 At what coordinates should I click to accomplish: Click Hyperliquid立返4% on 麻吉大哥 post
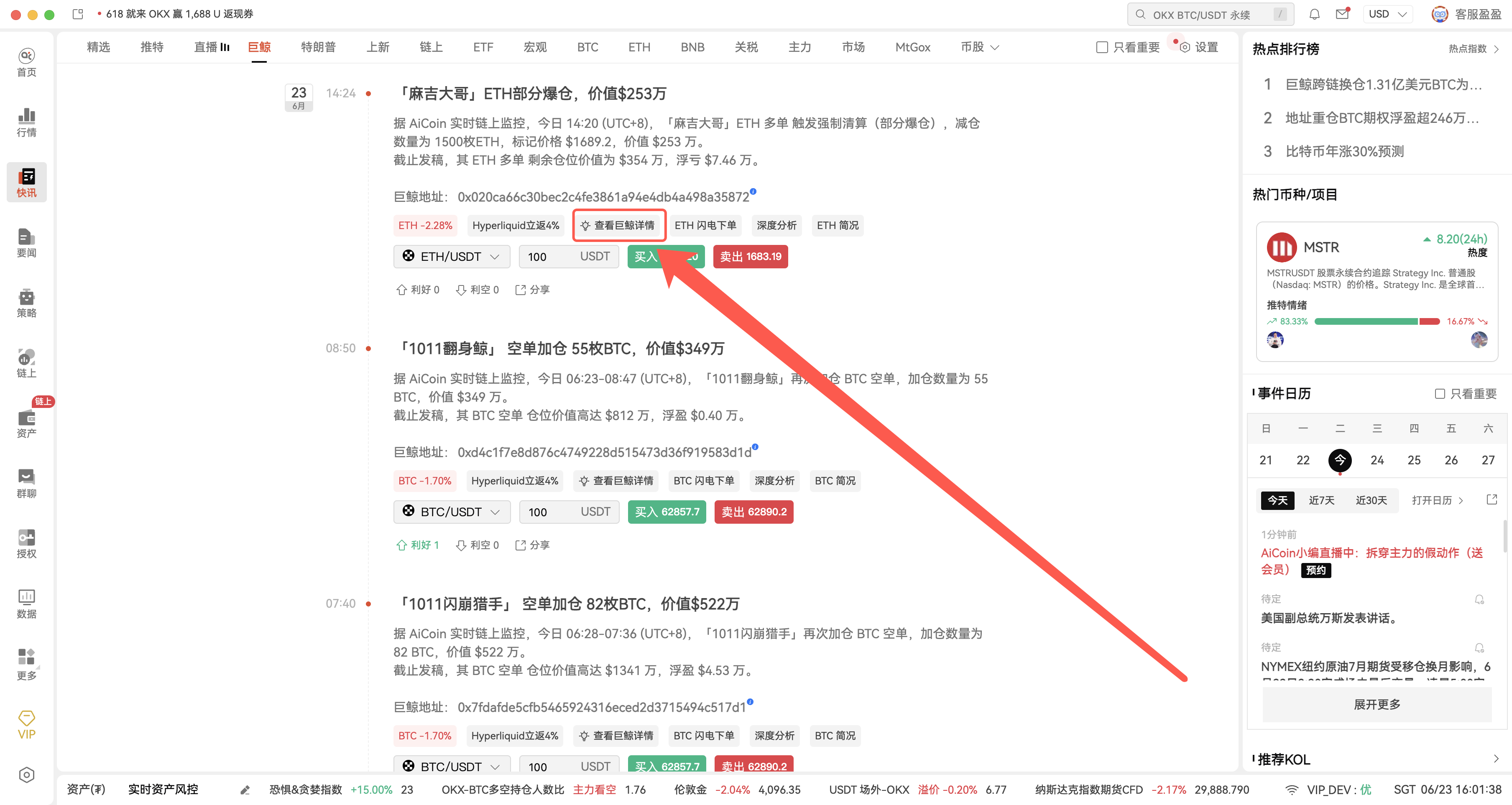tap(515, 225)
